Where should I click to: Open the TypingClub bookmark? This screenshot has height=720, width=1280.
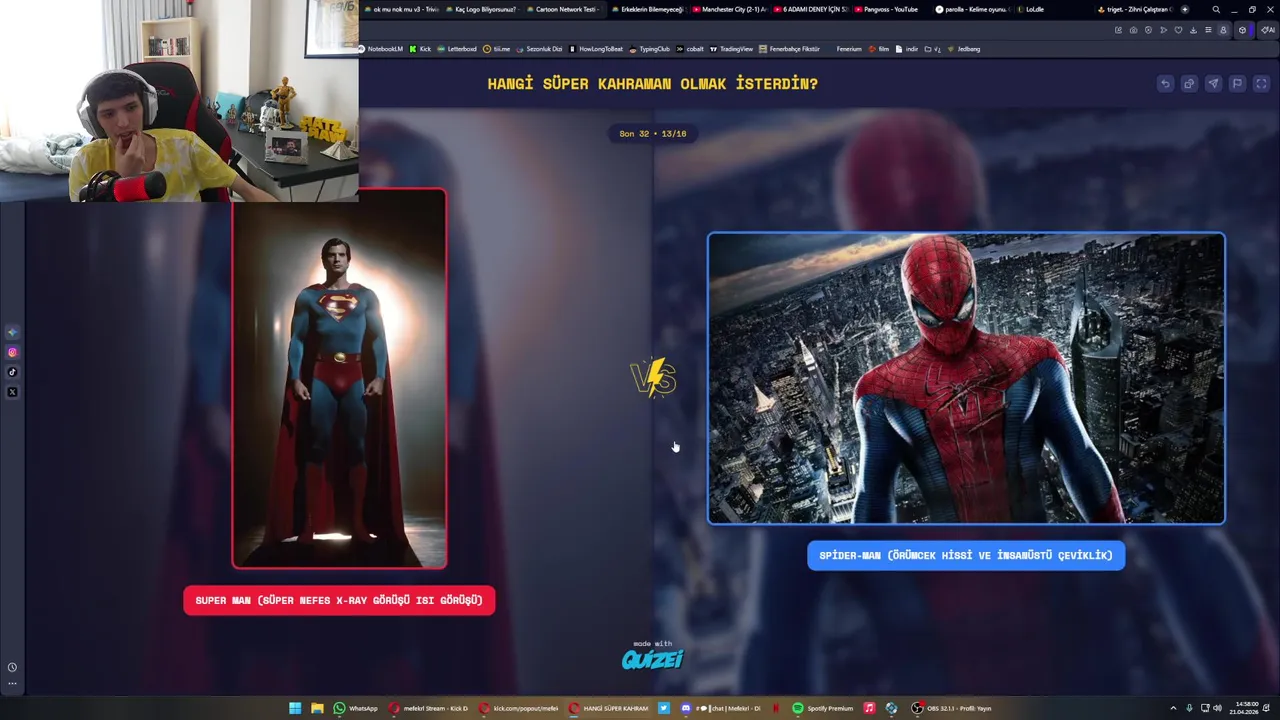[650, 49]
